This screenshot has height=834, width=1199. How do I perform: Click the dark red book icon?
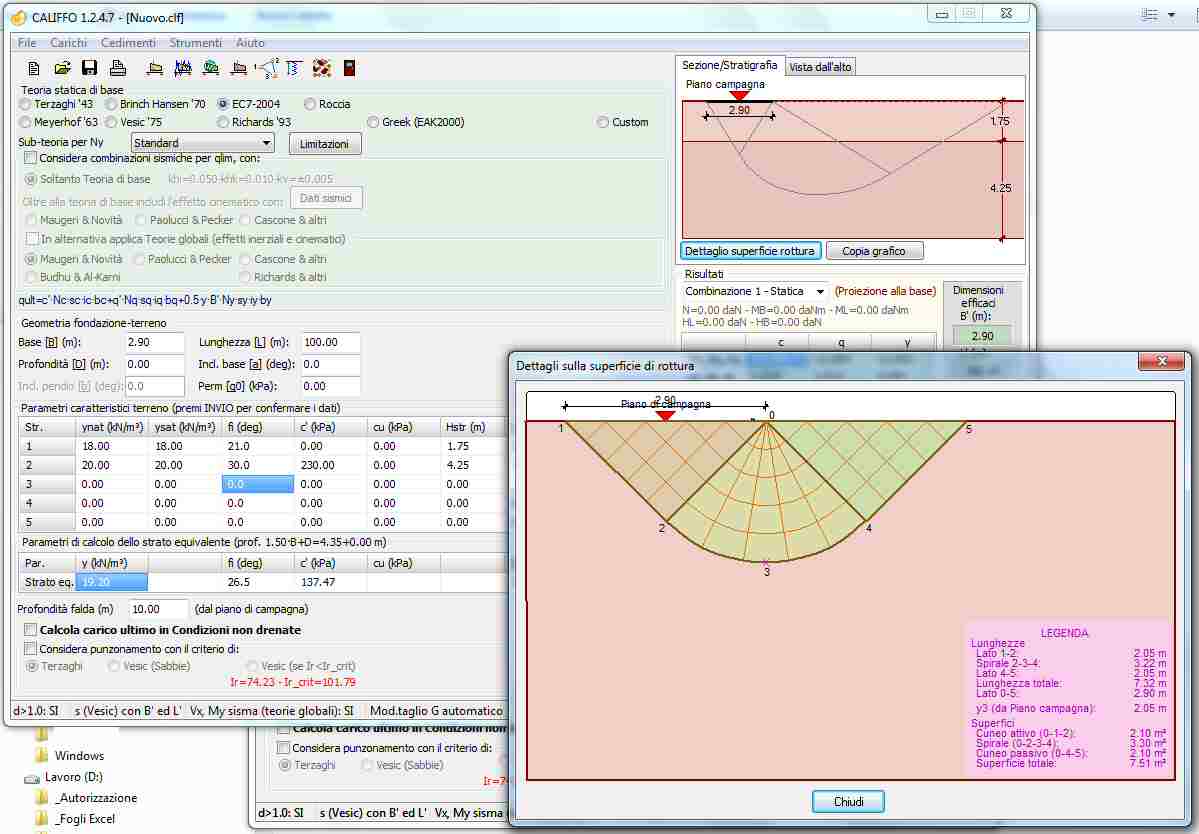pyautogui.click(x=349, y=68)
